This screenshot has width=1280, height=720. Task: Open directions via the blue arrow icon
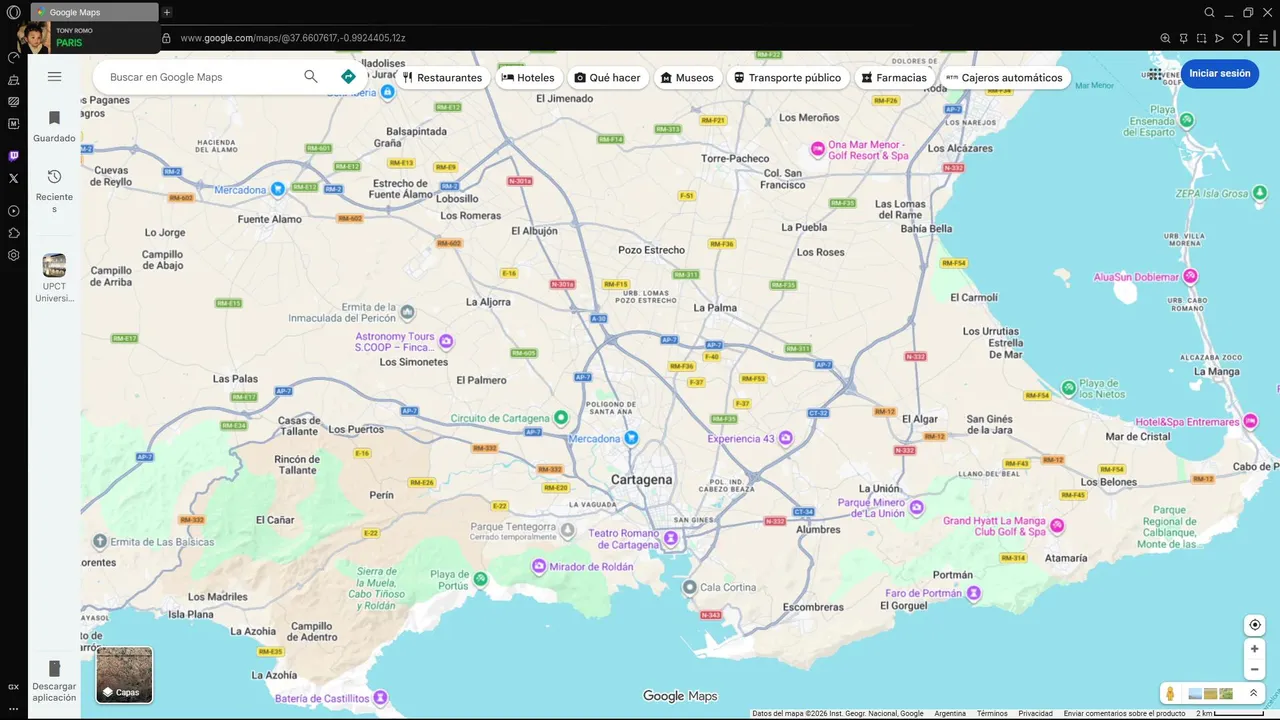[x=348, y=77]
